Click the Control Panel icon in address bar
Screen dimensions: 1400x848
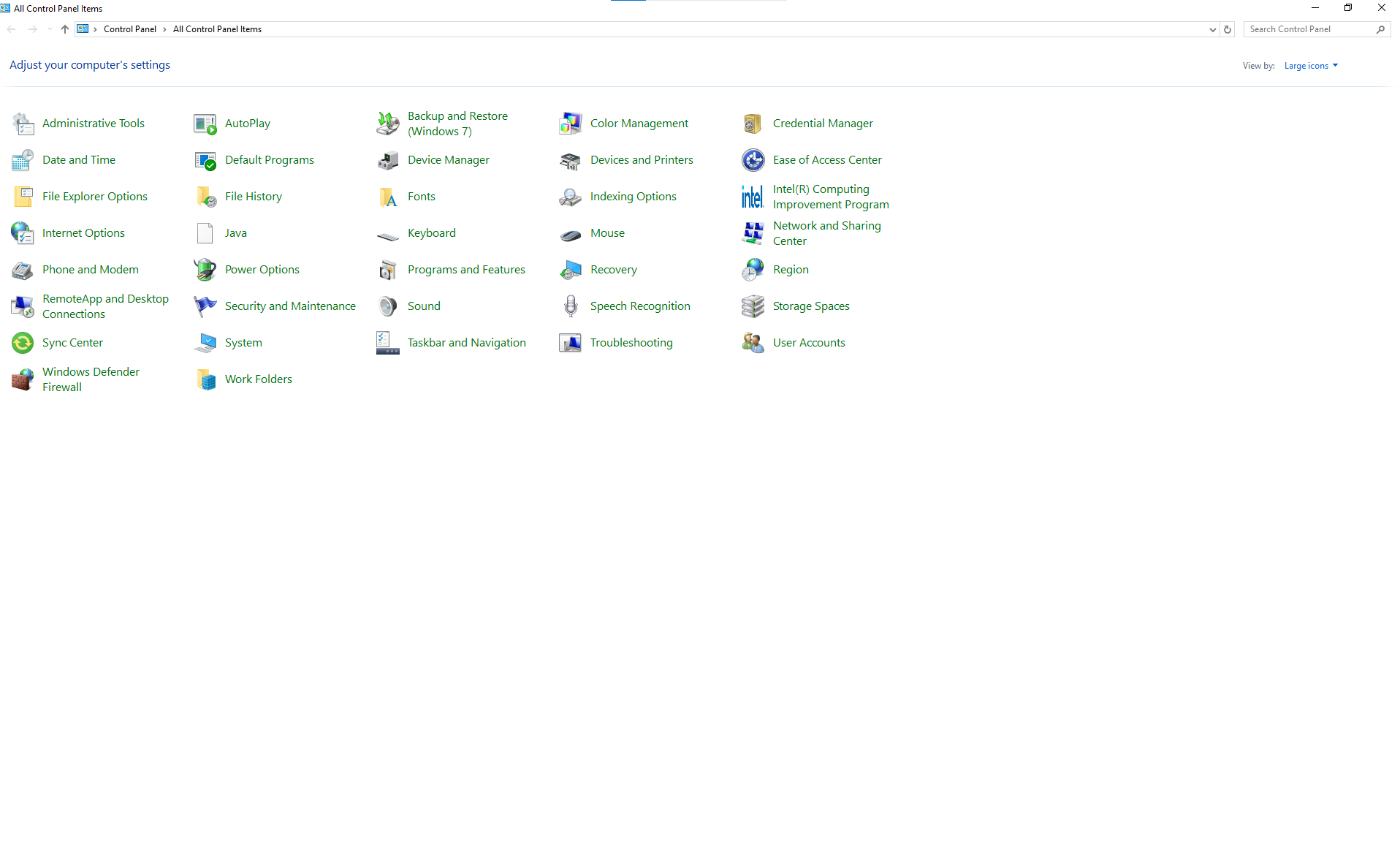pyautogui.click(x=83, y=29)
